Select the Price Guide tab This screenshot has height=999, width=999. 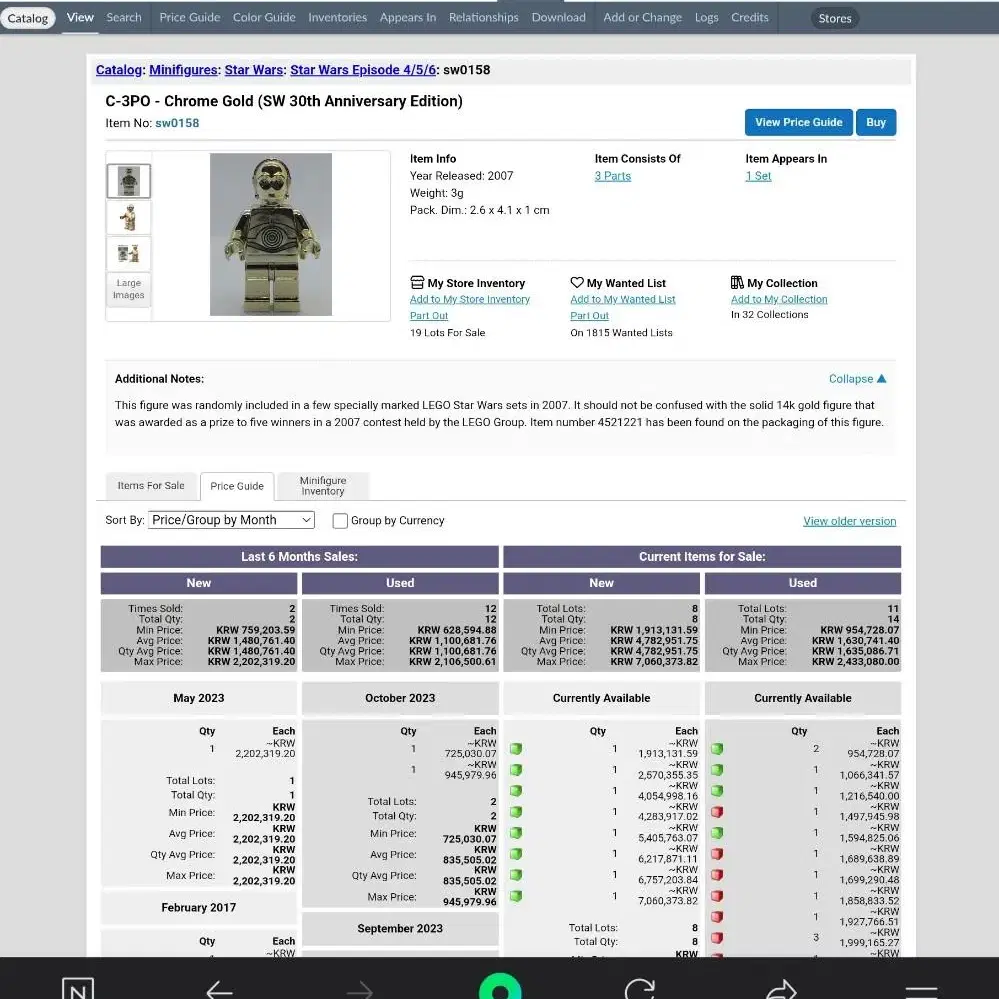point(237,486)
